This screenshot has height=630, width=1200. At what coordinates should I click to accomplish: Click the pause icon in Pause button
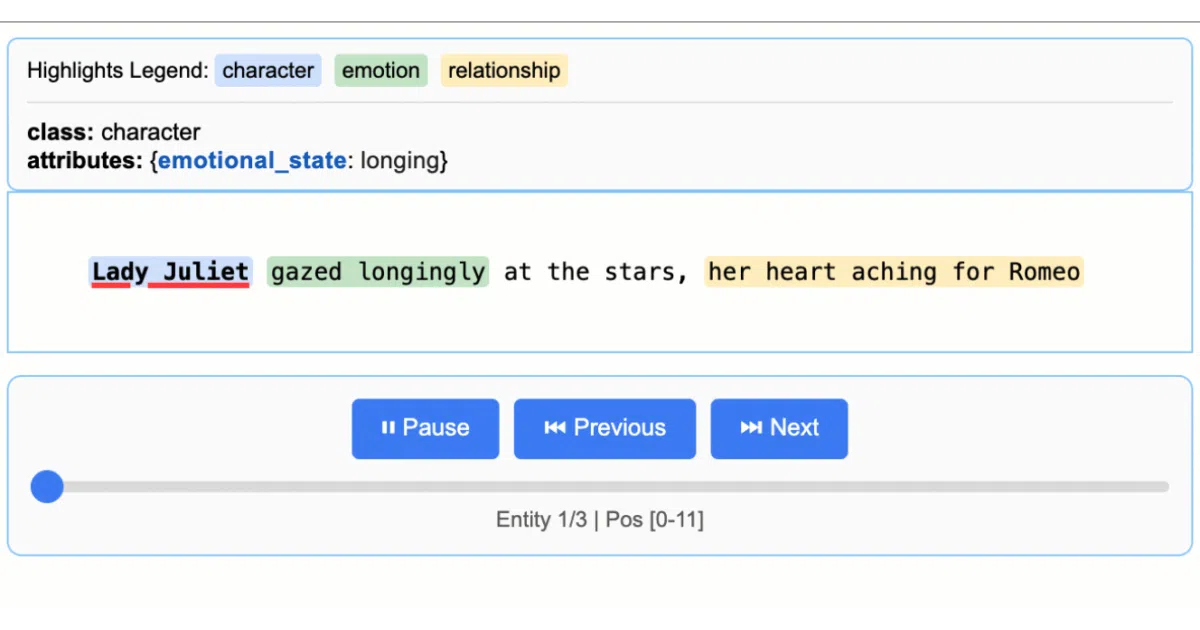[388, 428]
